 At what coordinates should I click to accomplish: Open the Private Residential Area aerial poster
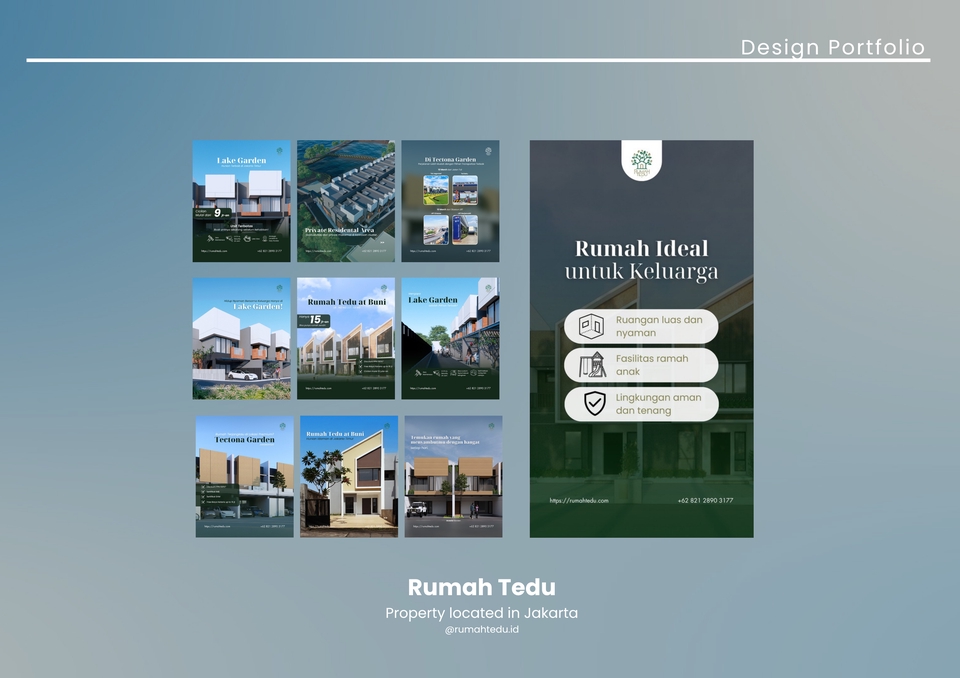tap(346, 201)
